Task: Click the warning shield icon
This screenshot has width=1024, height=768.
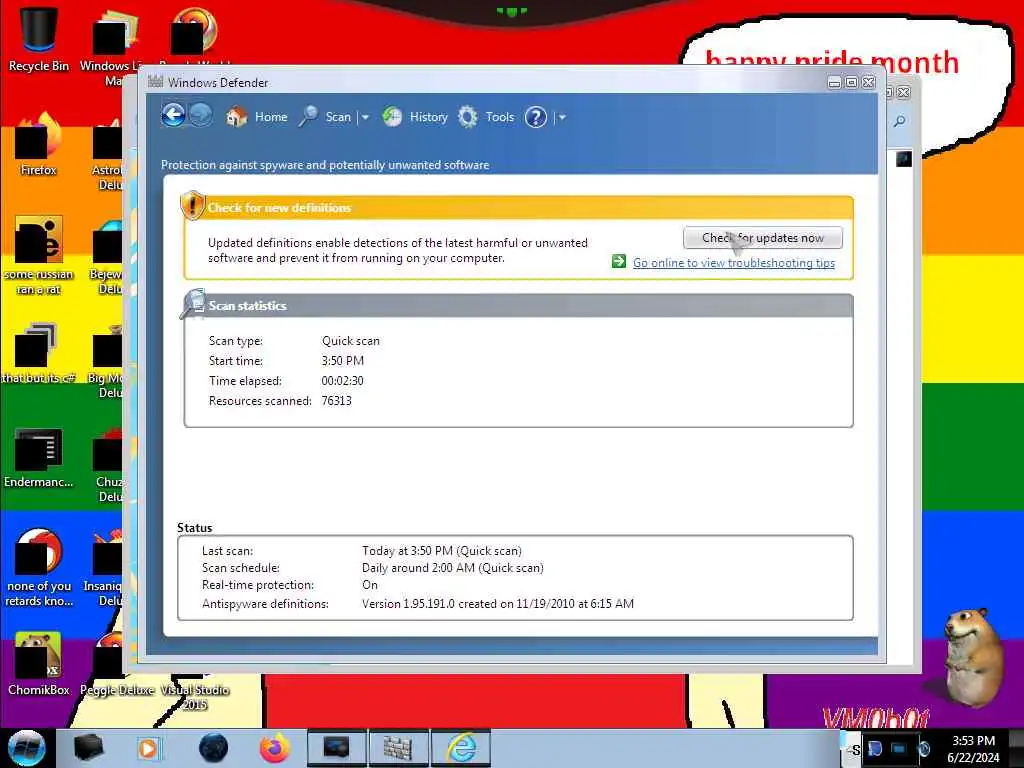Action: click(192, 206)
